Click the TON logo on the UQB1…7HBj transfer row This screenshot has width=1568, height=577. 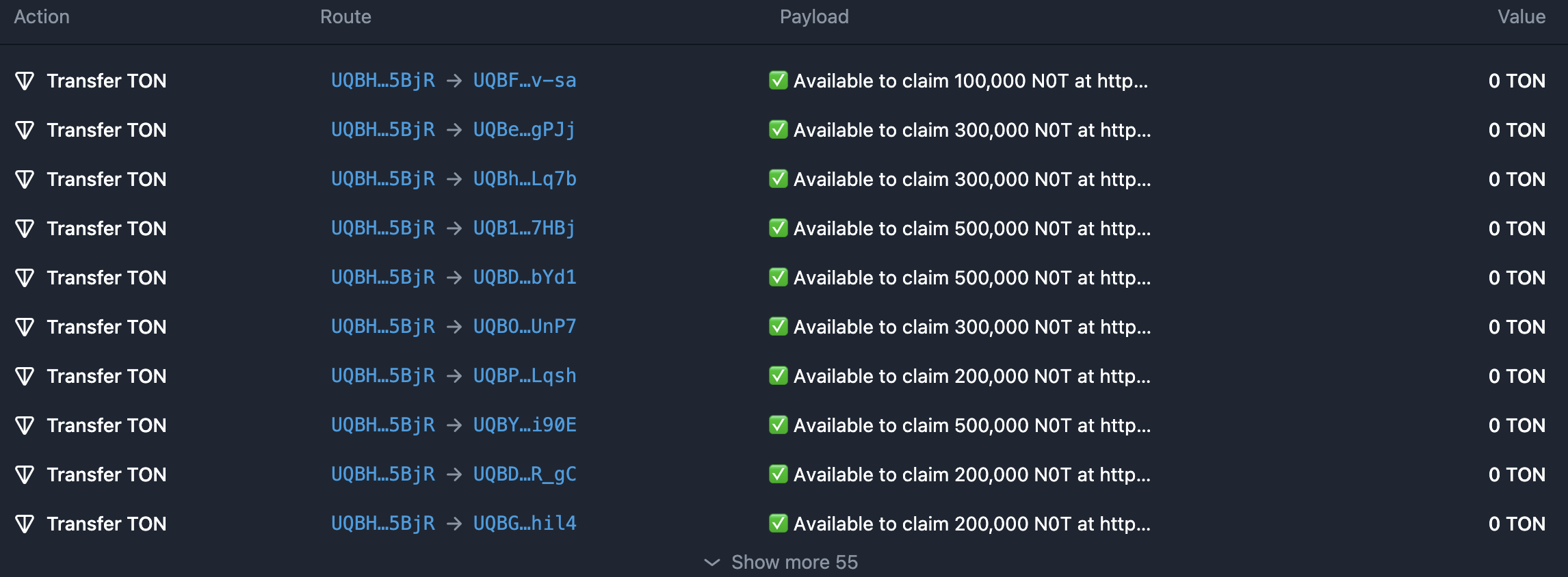26,228
